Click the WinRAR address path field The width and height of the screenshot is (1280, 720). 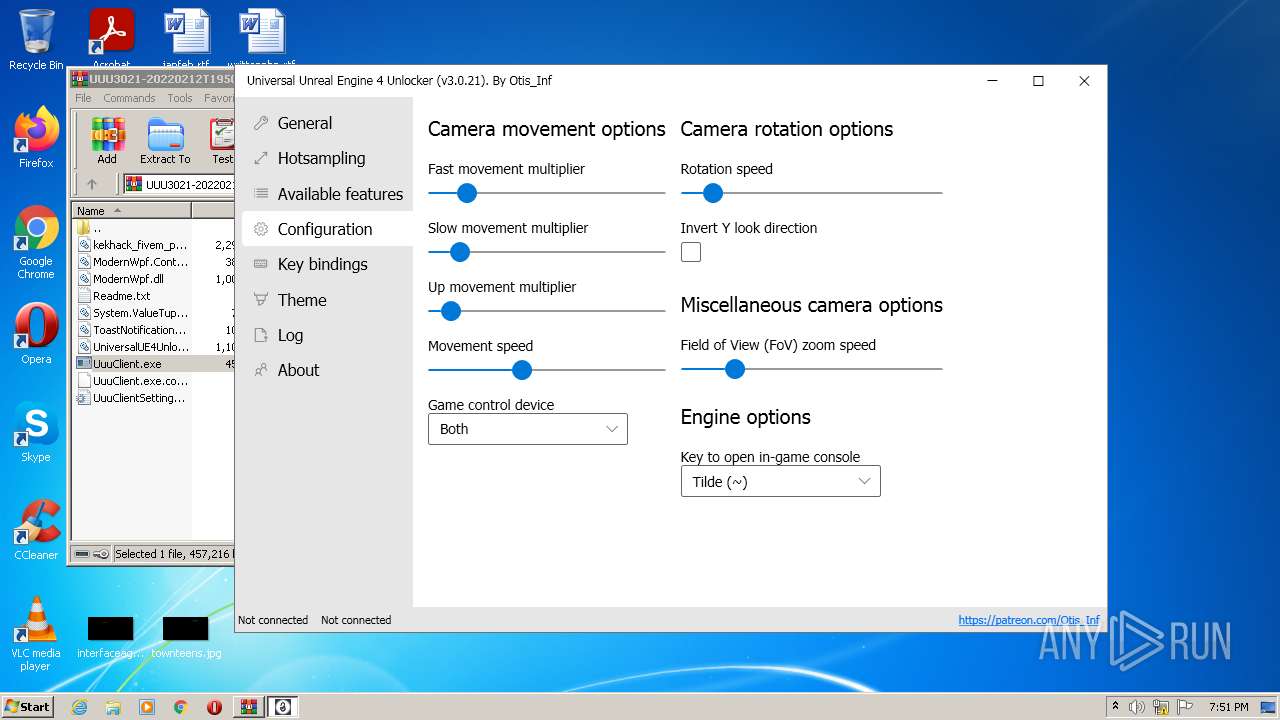(x=179, y=184)
